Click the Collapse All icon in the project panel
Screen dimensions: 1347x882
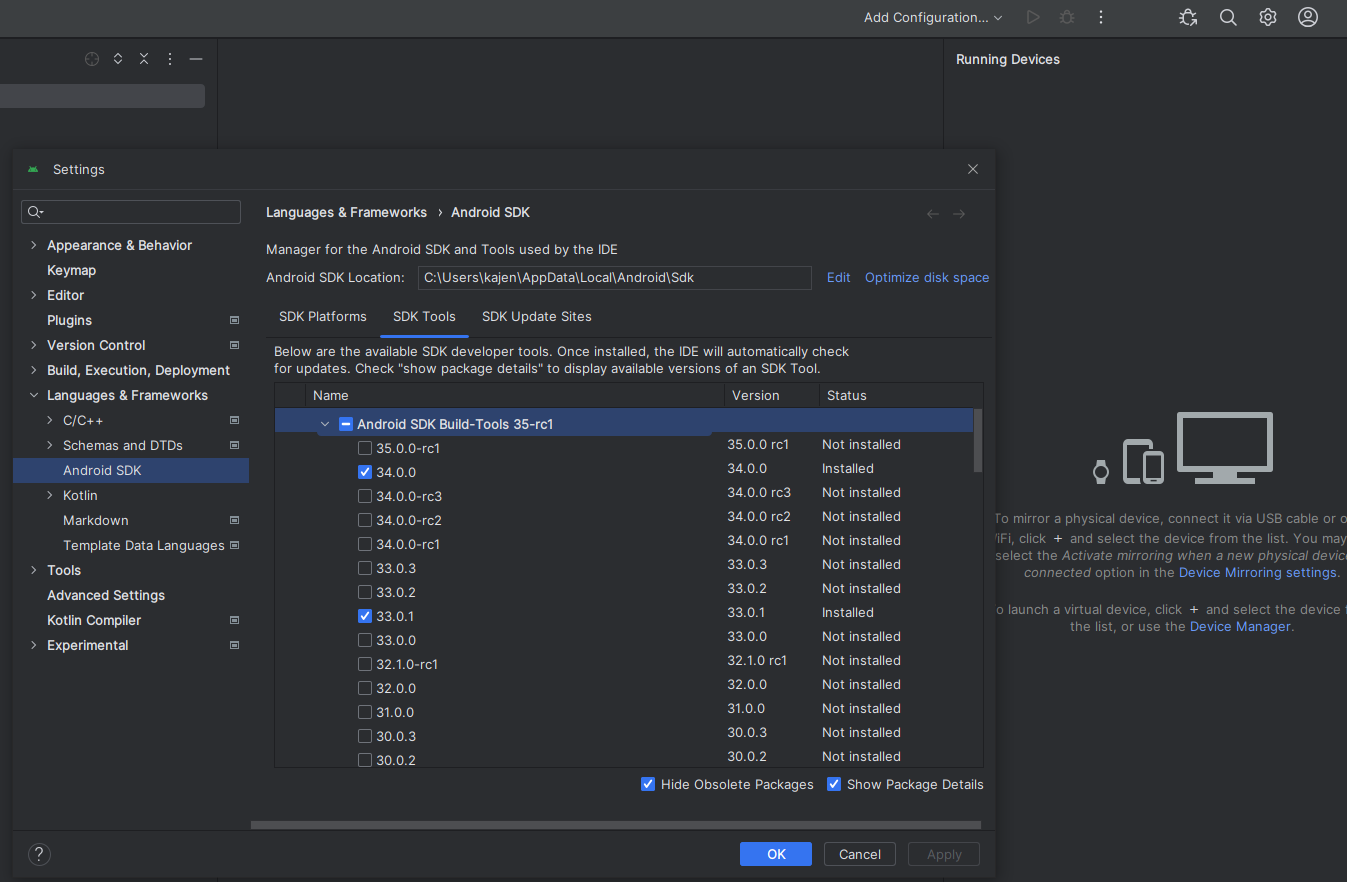click(x=144, y=59)
